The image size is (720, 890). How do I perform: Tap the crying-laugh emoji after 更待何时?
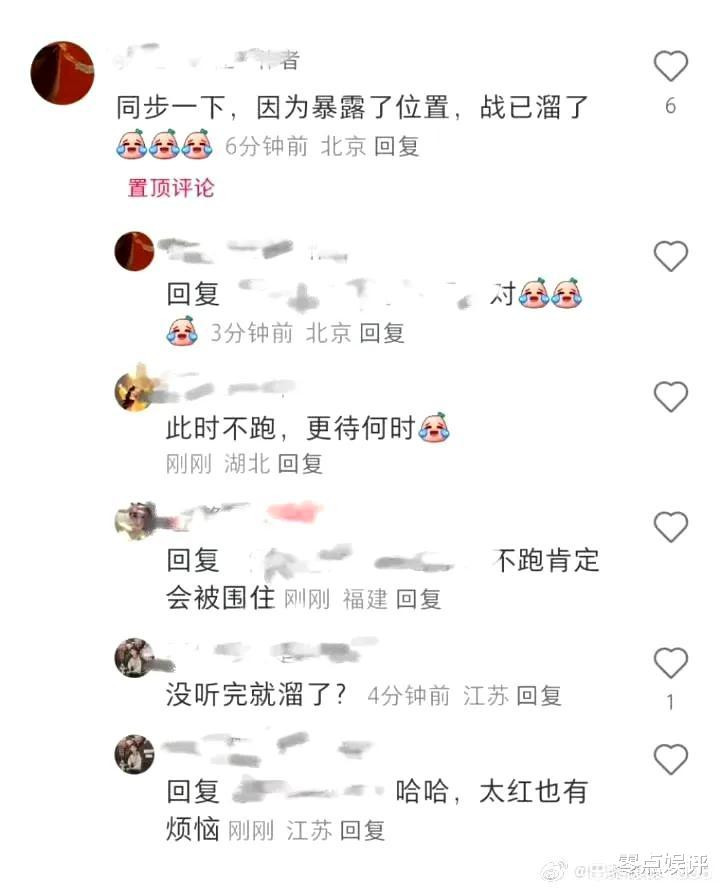point(433,427)
